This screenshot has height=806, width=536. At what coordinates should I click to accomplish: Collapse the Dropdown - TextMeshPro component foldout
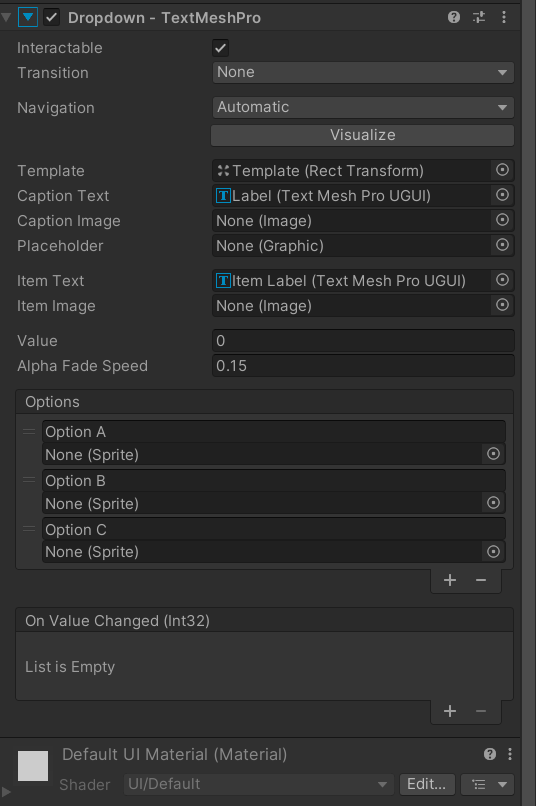6,17
